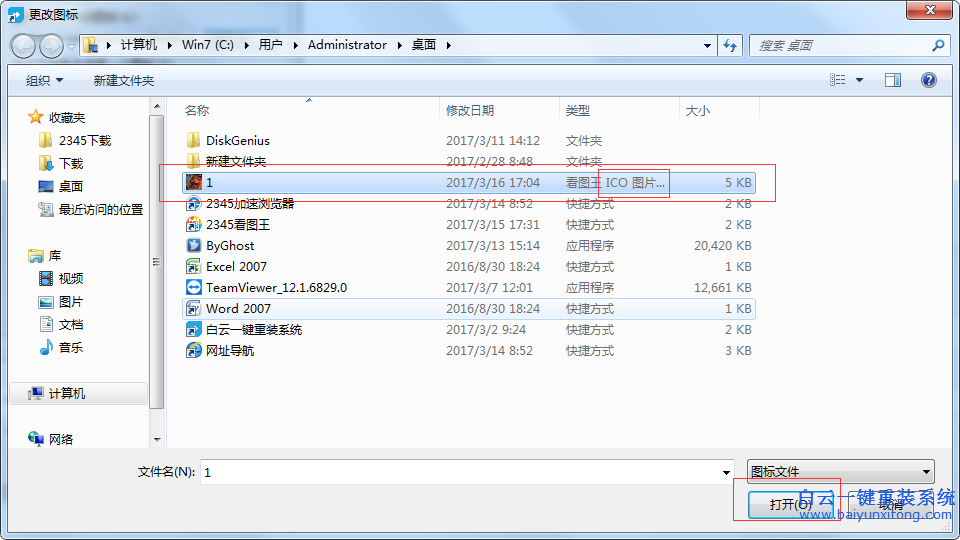Select the Excel 2007 shortcut icon
The width and height of the screenshot is (960, 540).
pyautogui.click(x=193, y=266)
